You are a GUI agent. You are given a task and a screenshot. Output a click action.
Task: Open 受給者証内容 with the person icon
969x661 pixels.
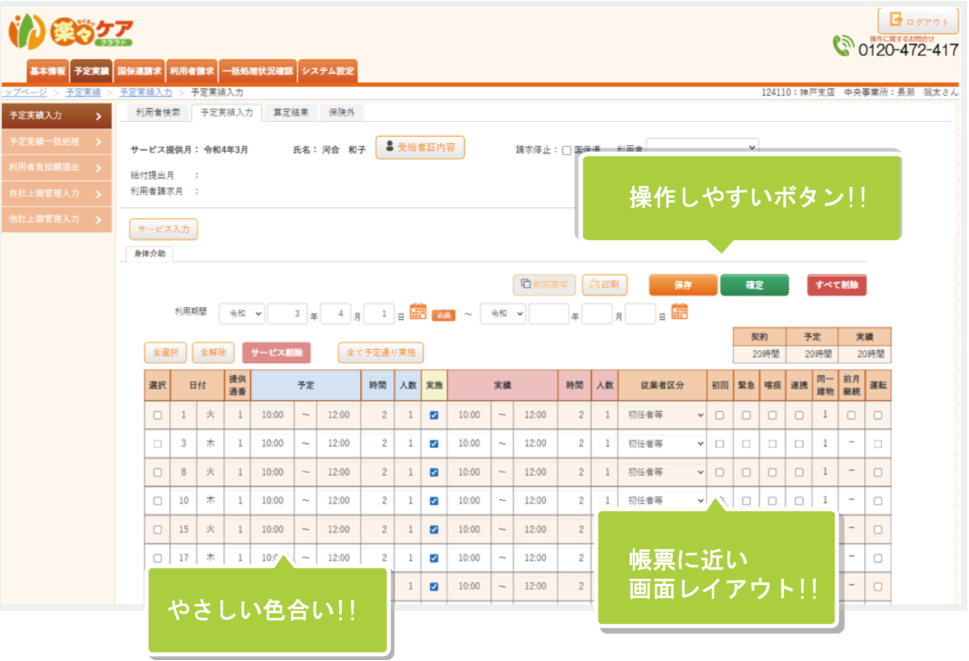tap(420, 147)
